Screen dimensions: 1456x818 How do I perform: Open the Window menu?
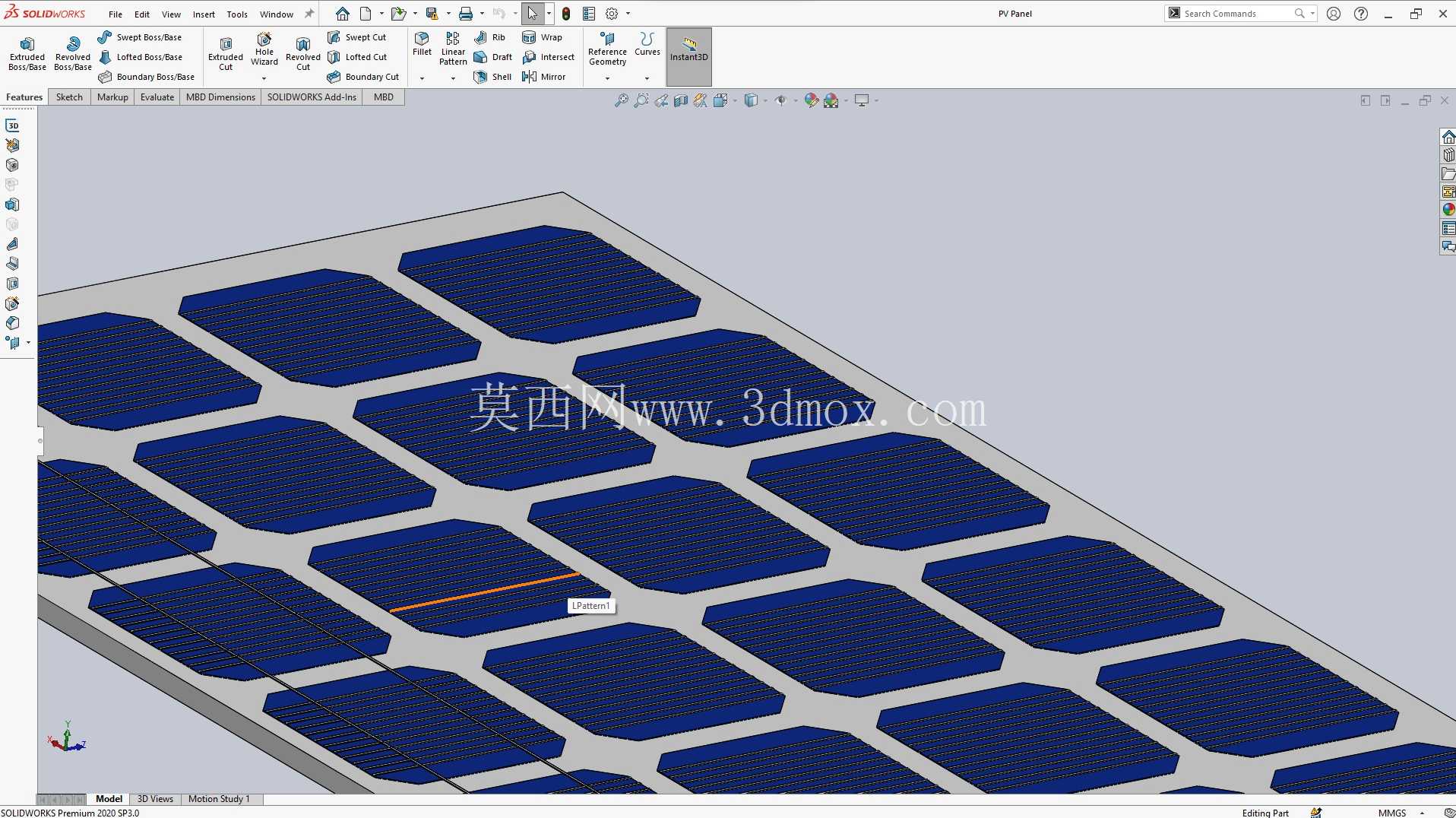click(277, 14)
